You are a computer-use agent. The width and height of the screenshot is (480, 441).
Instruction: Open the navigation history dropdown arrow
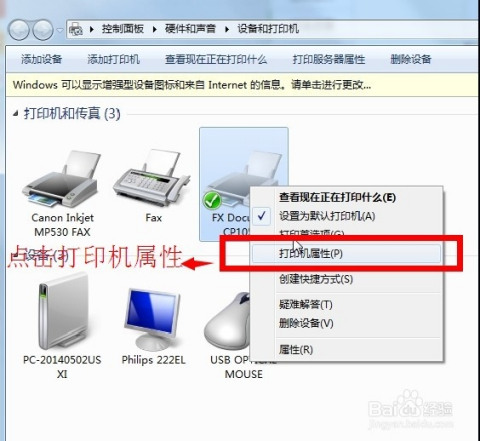point(60,30)
